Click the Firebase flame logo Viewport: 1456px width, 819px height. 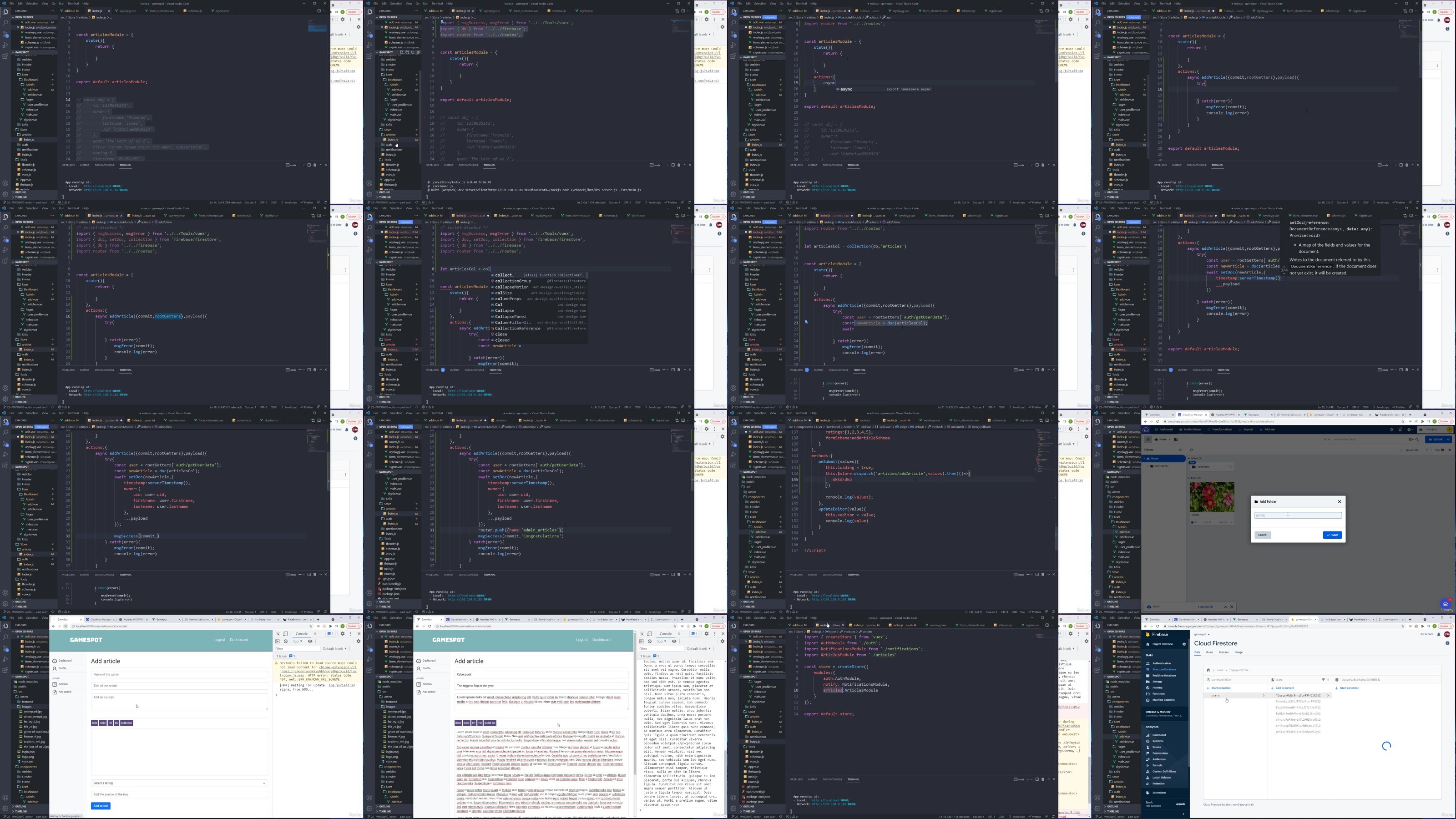point(1148,635)
